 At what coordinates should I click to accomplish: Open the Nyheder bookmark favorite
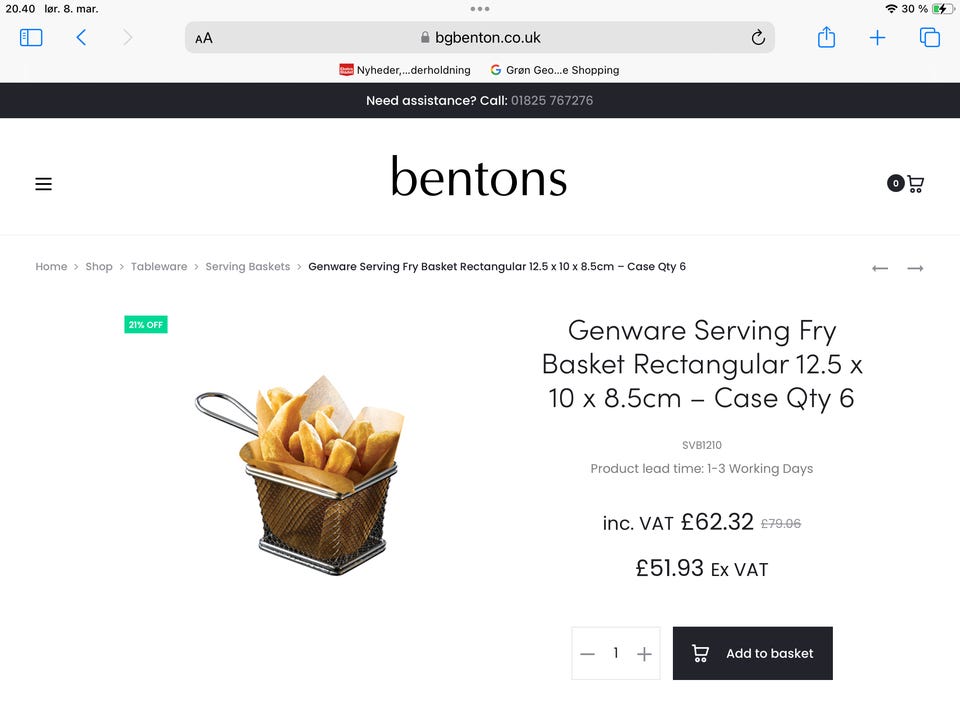click(405, 70)
